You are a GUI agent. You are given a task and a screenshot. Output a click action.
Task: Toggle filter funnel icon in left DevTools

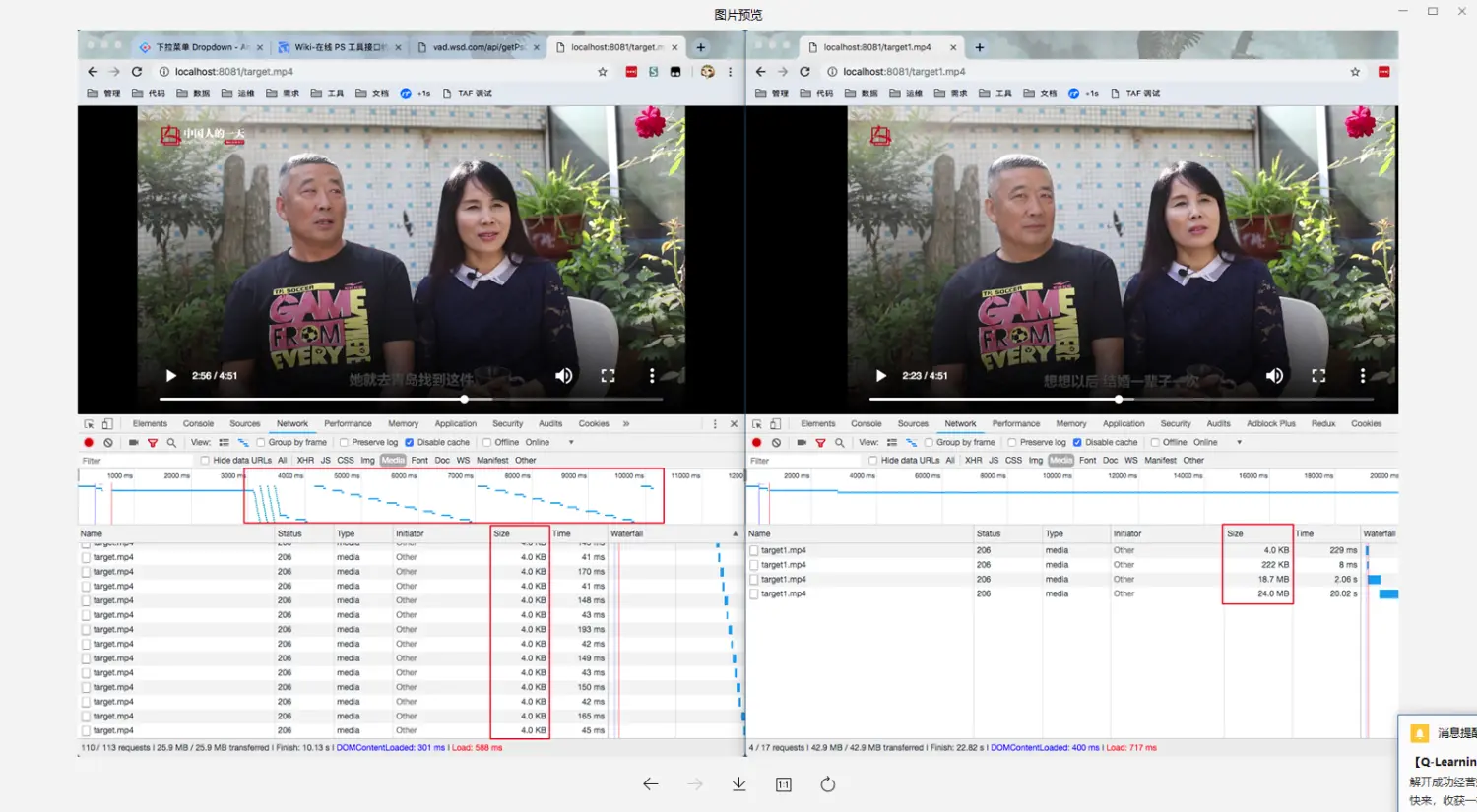tap(153, 443)
